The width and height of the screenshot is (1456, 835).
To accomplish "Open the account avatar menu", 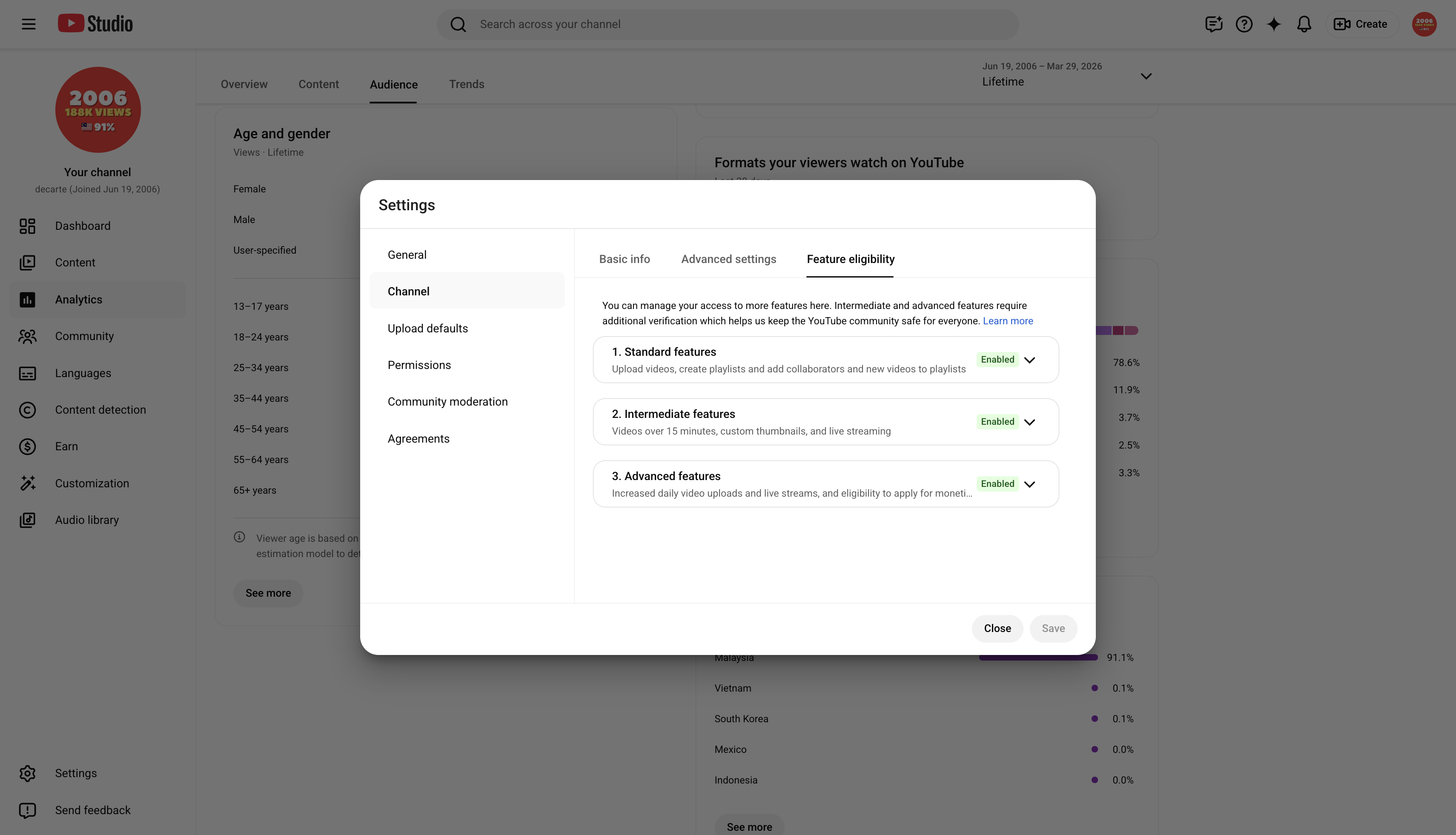I will pos(1424,24).
